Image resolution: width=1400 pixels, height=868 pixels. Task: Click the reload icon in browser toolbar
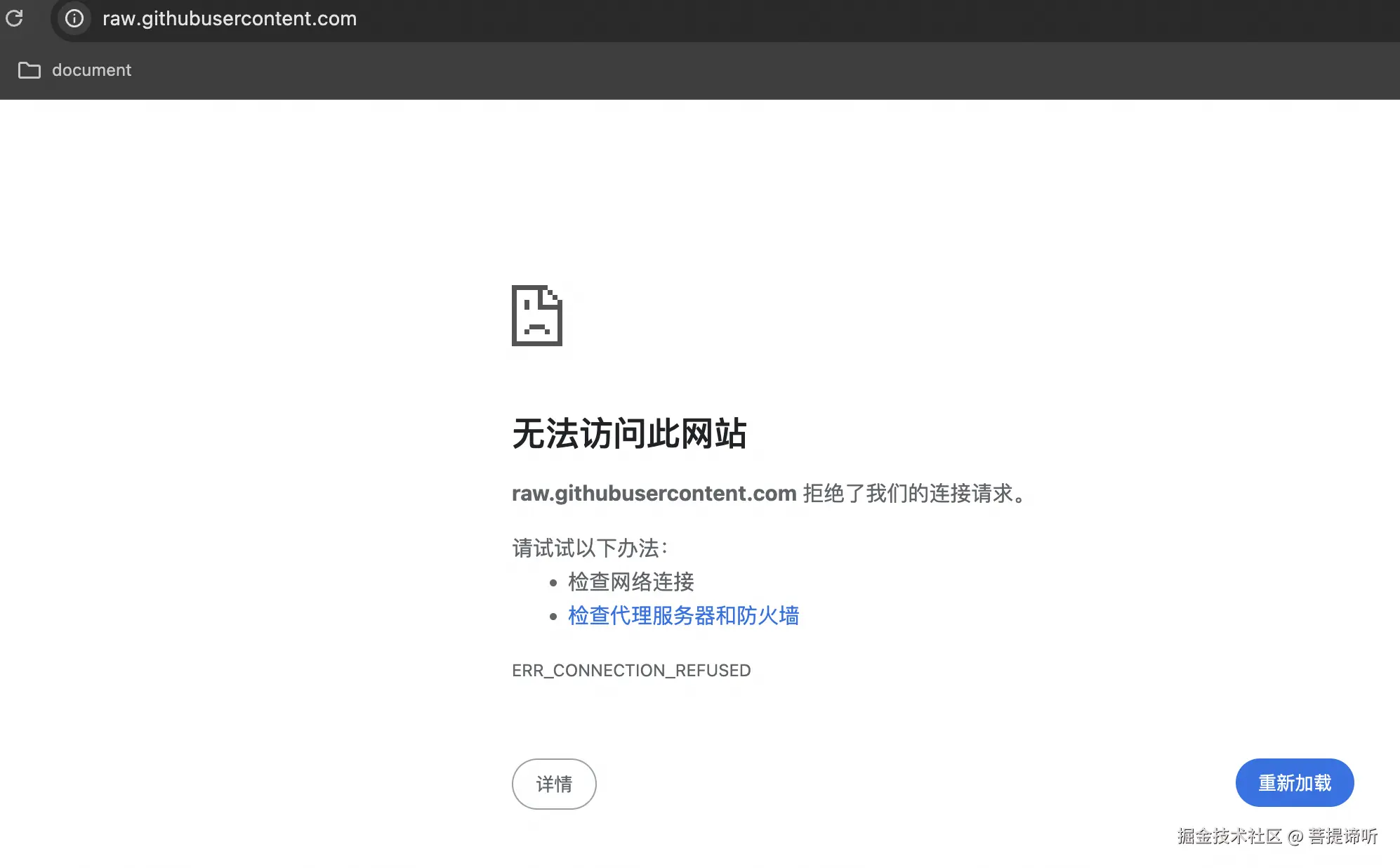15,18
